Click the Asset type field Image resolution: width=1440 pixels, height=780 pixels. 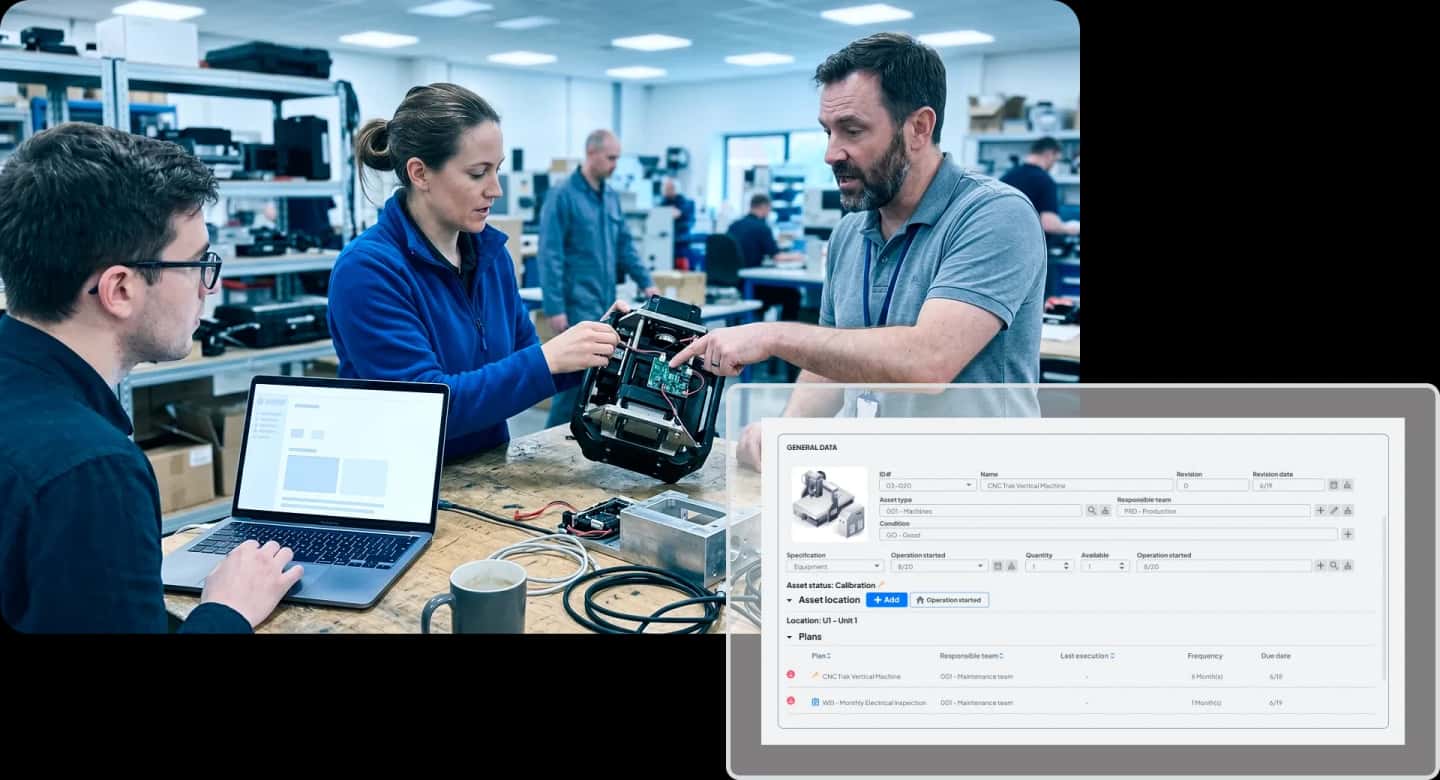click(x=980, y=511)
